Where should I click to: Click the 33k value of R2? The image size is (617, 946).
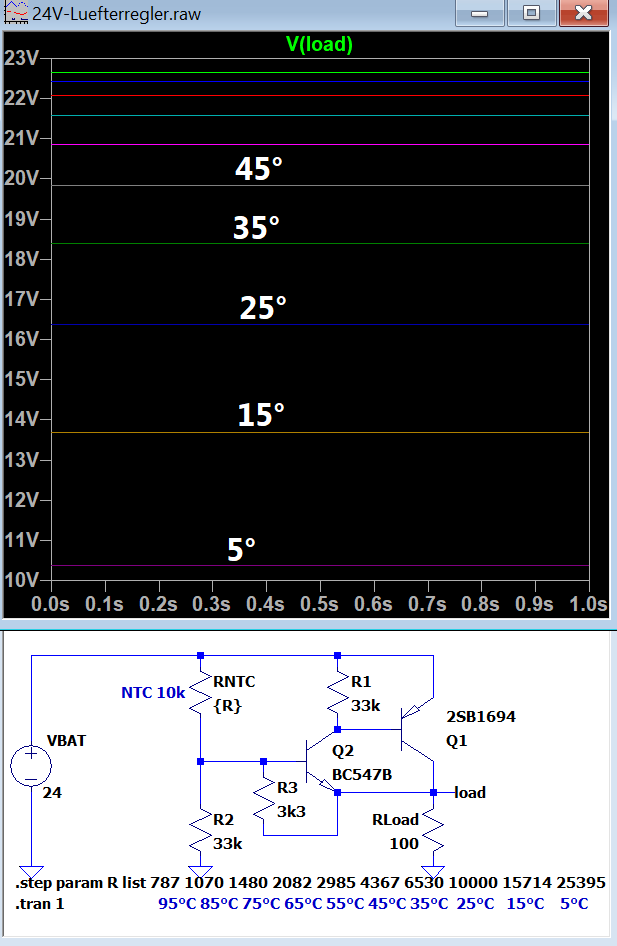(x=228, y=843)
